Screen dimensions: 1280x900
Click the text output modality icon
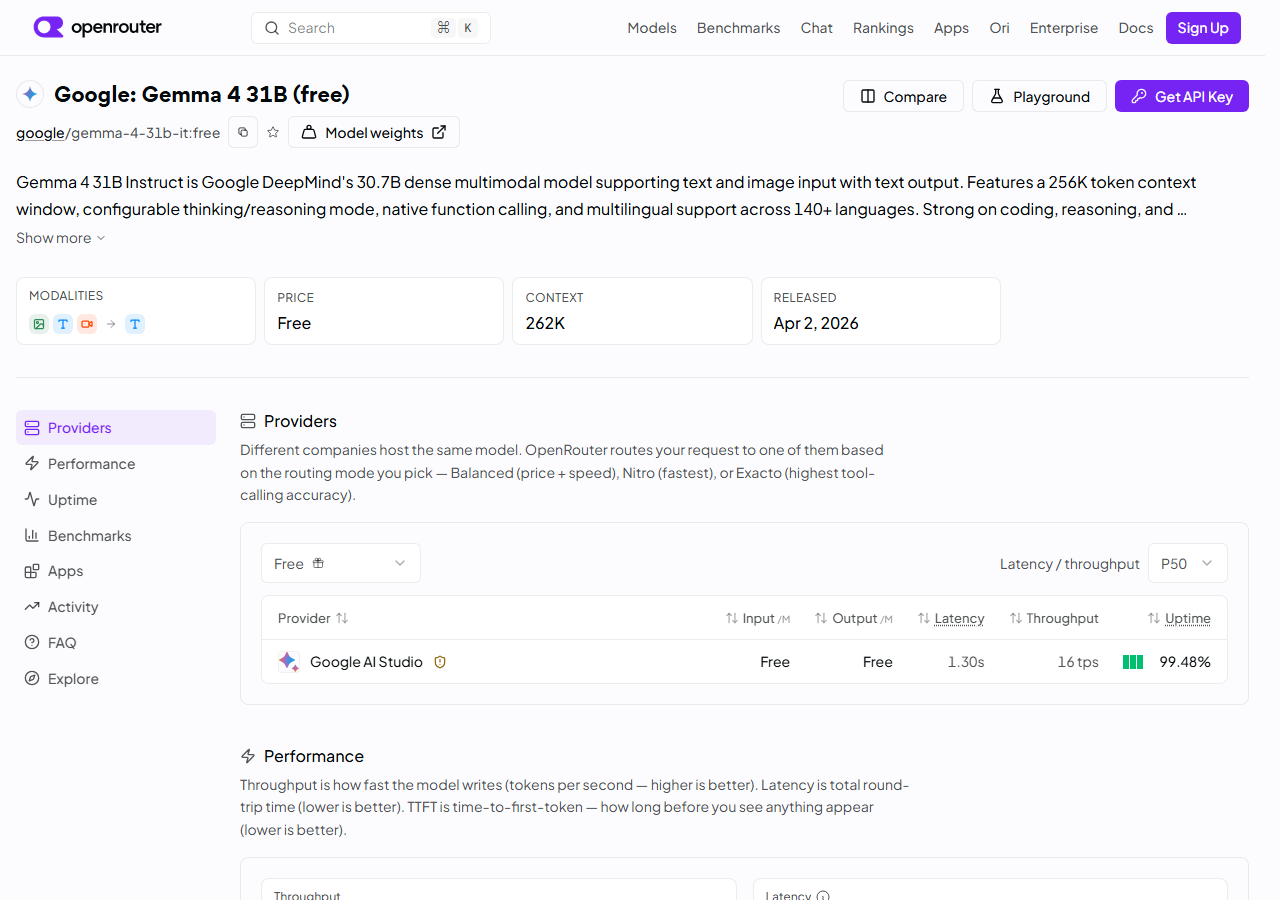click(x=135, y=324)
